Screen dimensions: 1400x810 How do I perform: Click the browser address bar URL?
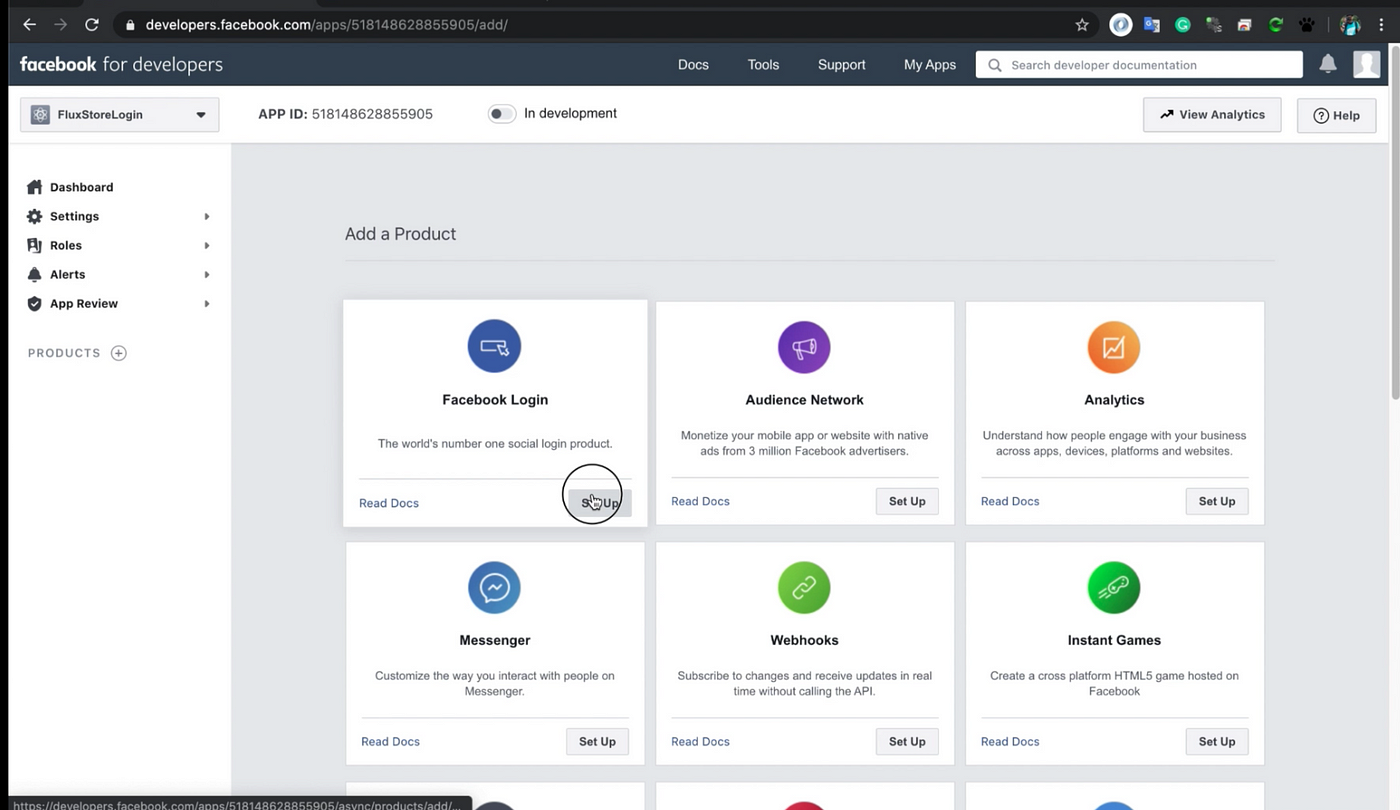pos(327,25)
